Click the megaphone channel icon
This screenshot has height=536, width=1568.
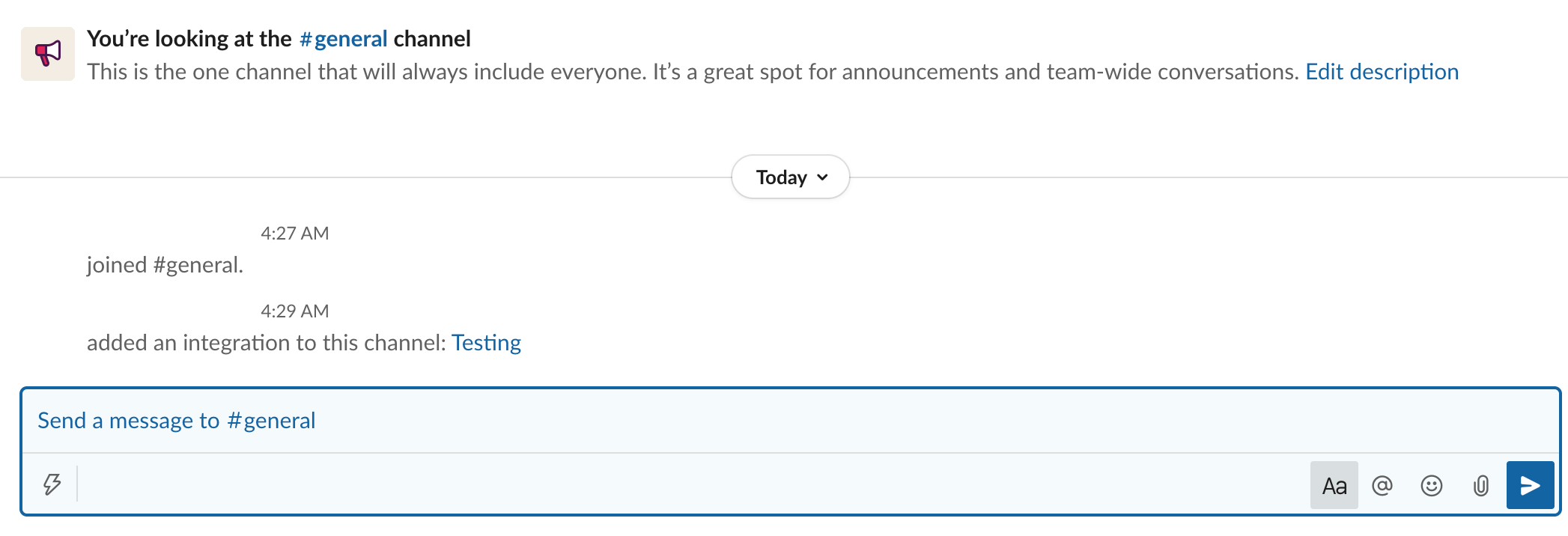click(48, 54)
